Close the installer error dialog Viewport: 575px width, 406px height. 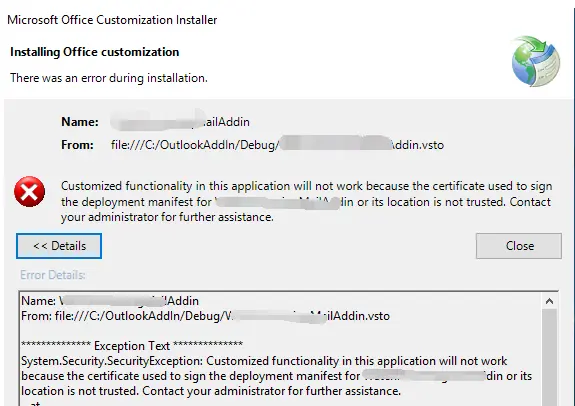(x=519, y=246)
